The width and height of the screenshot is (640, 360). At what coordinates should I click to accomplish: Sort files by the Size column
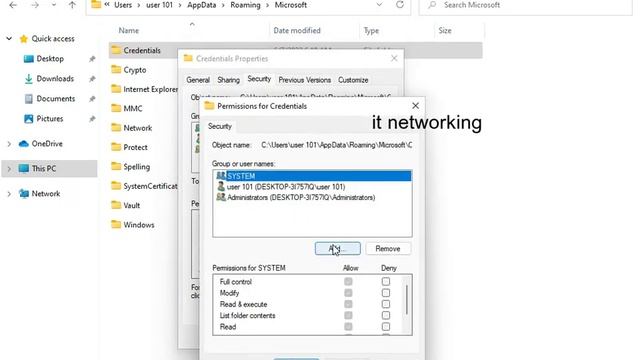coord(444,31)
